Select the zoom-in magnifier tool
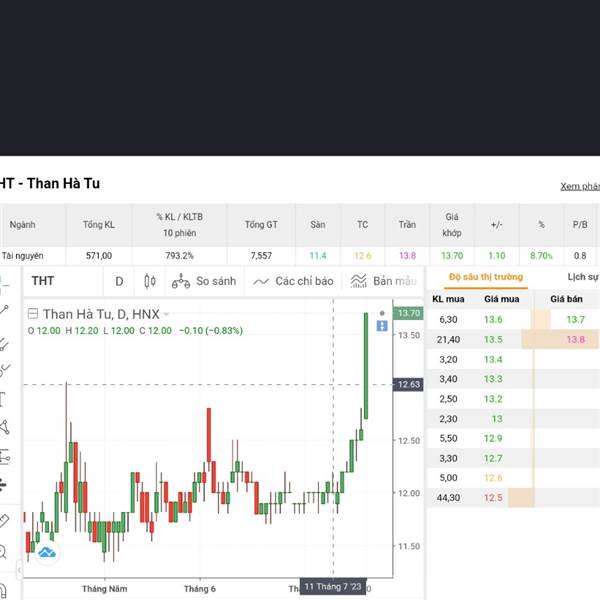The image size is (600, 600). (3, 552)
